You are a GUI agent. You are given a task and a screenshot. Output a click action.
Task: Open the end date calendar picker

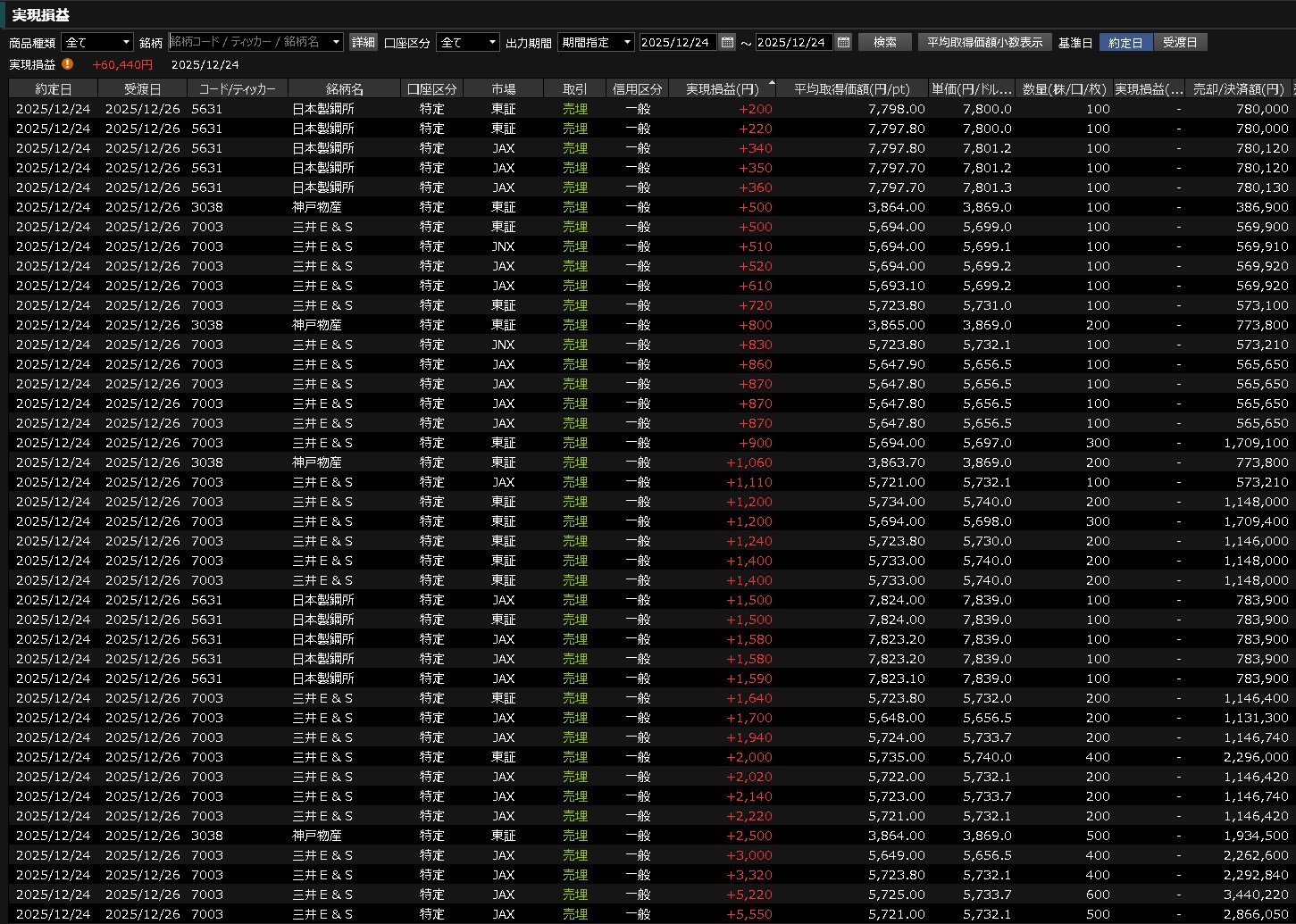[x=843, y=42]
